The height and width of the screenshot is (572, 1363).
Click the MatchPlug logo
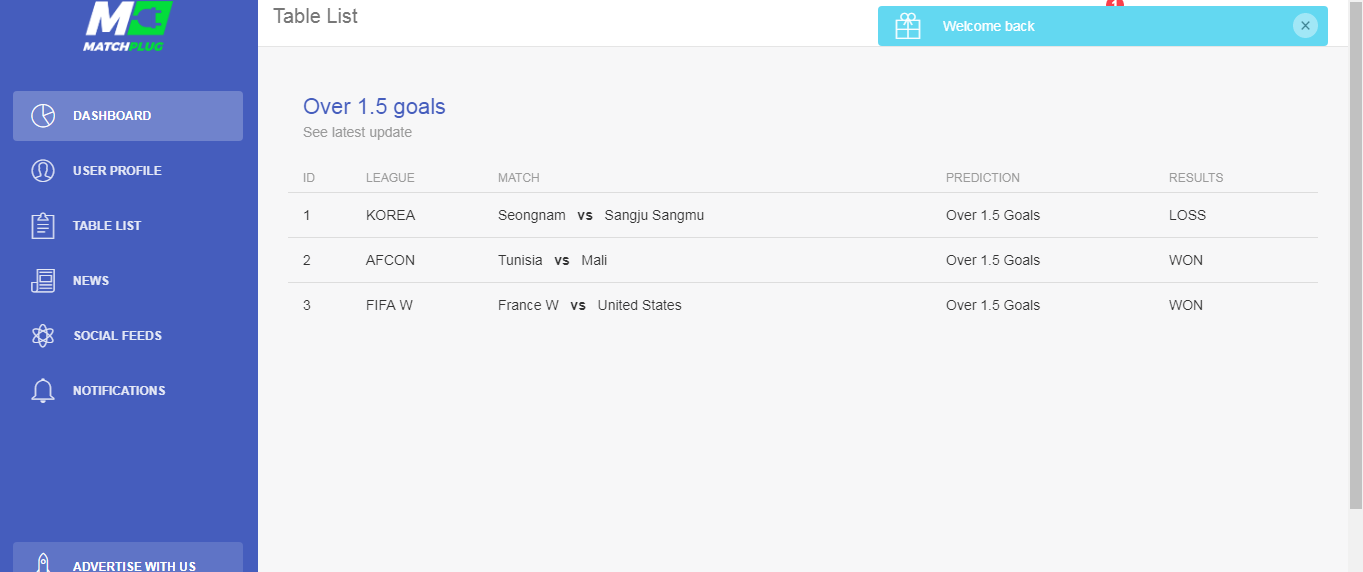coord(128,27)
